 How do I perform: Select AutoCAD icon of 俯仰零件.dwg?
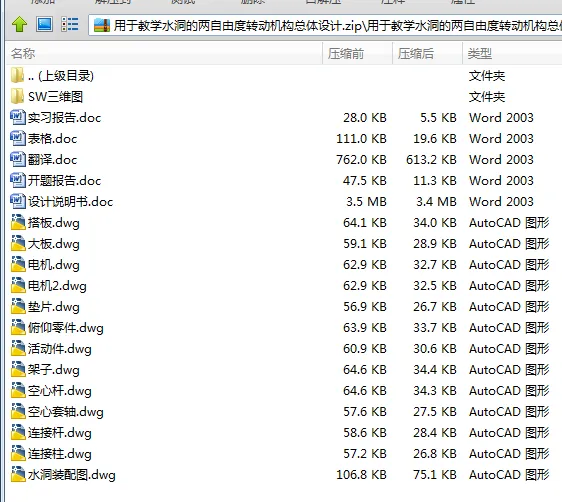(18, 328)
